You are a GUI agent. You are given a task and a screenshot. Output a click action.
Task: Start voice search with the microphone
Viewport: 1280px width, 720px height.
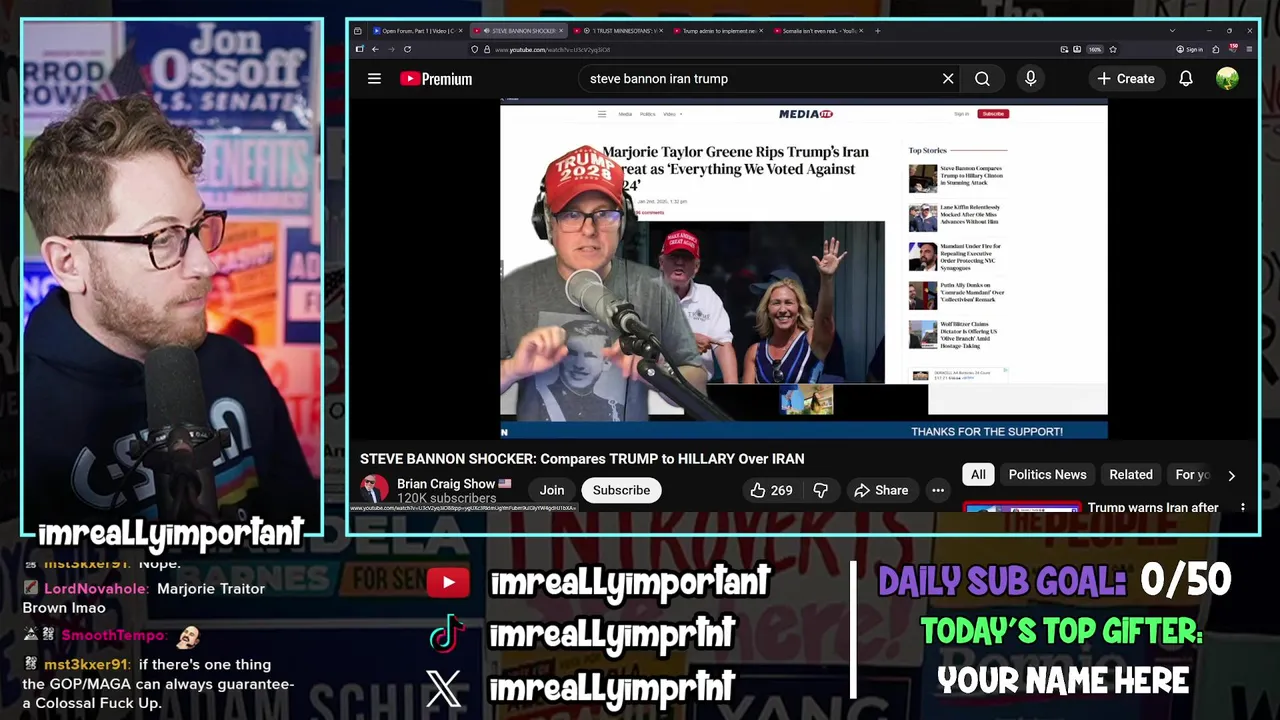coord(1031,78)
